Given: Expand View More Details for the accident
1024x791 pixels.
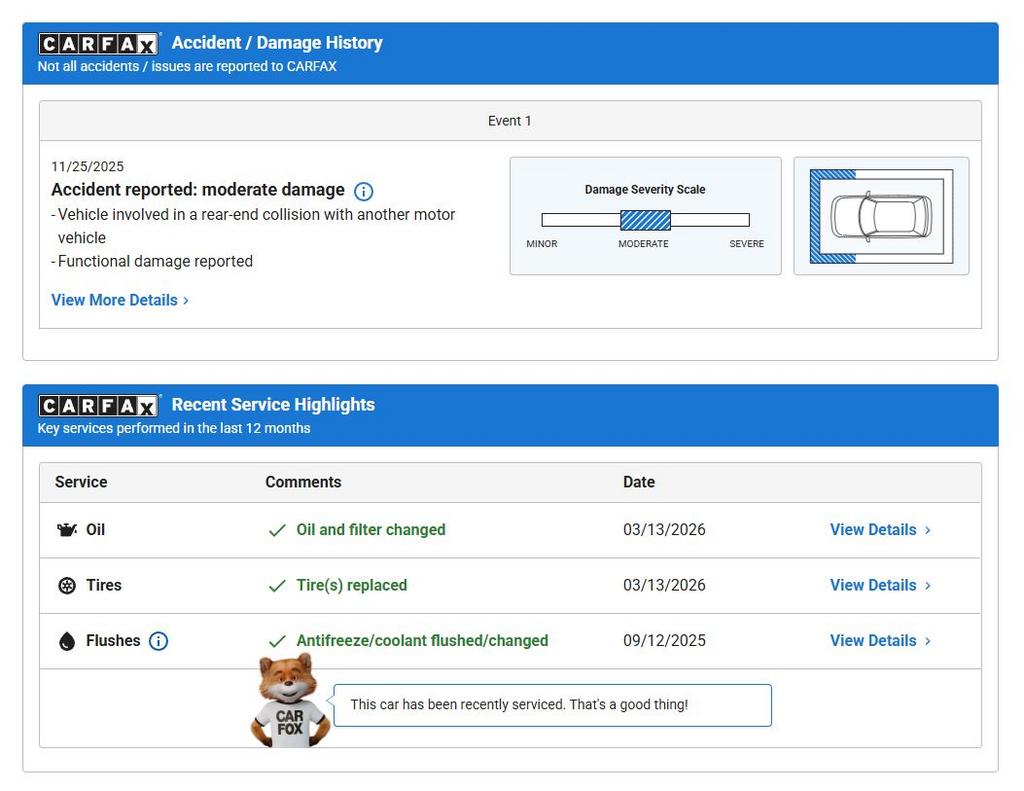Looking at the screenshot, I should [119, 300].
